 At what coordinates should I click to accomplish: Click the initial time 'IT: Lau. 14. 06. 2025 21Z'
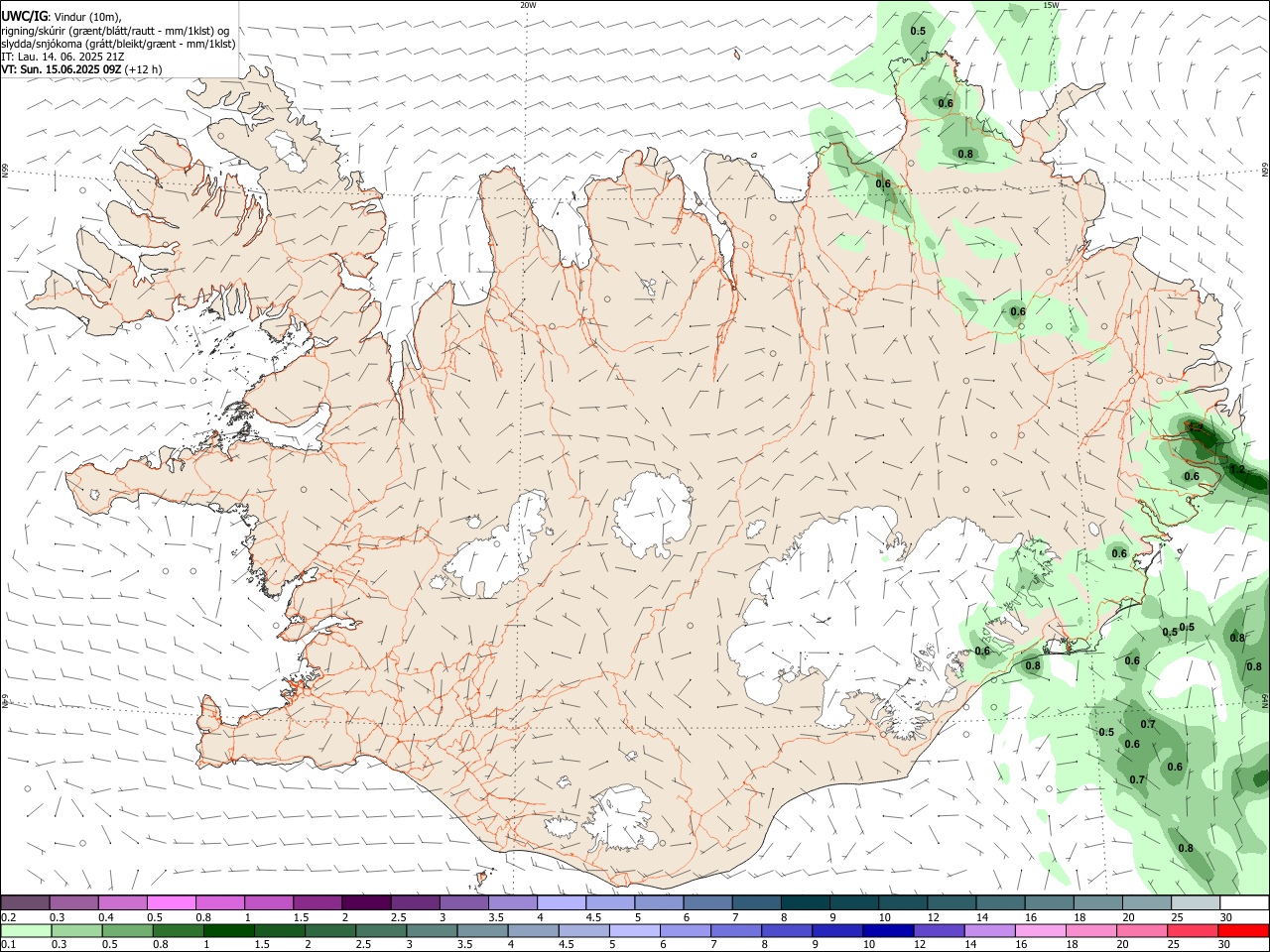(x=63, y=57)
